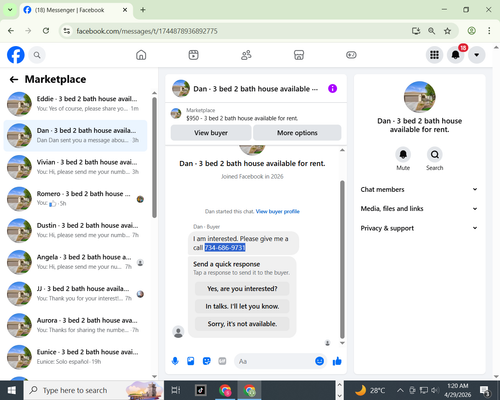Click the address bar URL
Viewport: 500px width, 400px height.
pyautogui.click(x=147, y=31)
